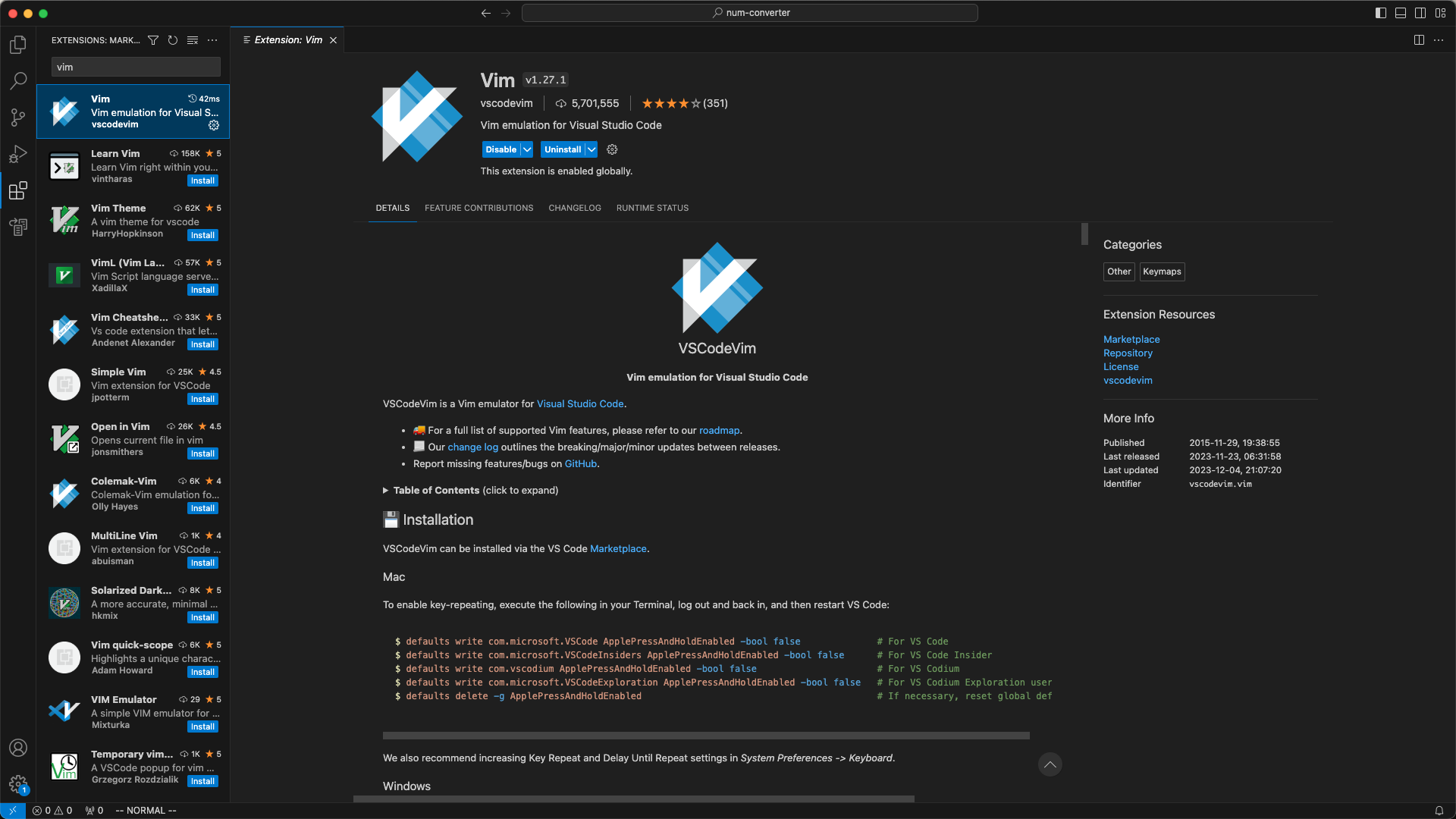The height and width of the screenshot is (819, 1456).
Task: Toggle the secondary side bar layout
Action: pos(1420,13)
